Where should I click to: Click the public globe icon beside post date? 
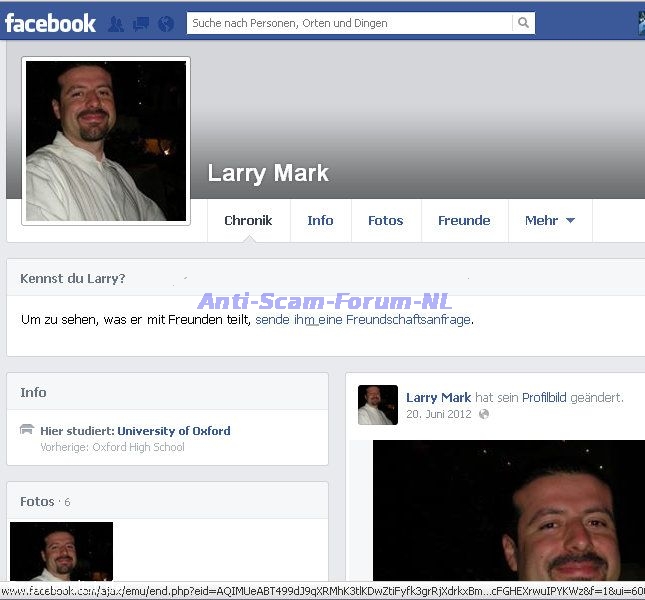[484, 414]
